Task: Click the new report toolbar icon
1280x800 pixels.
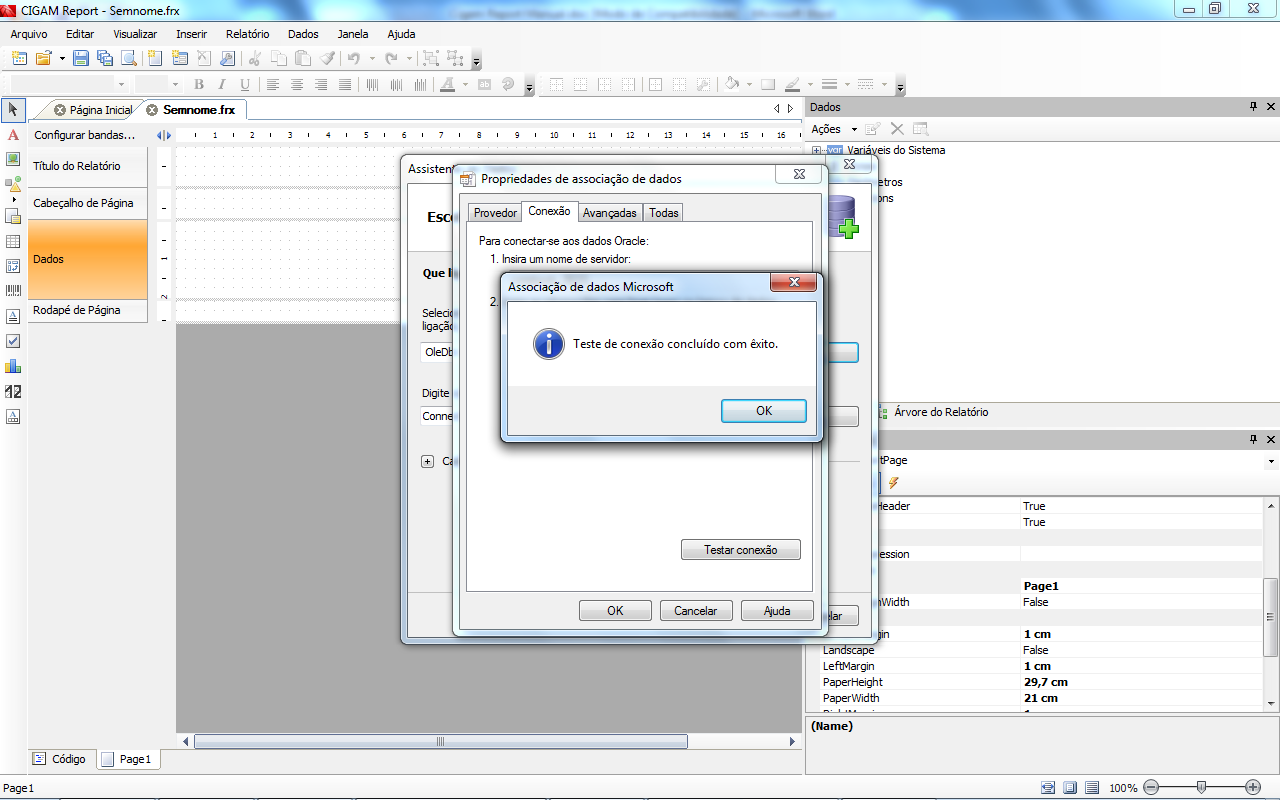Action: click(19, 58)
